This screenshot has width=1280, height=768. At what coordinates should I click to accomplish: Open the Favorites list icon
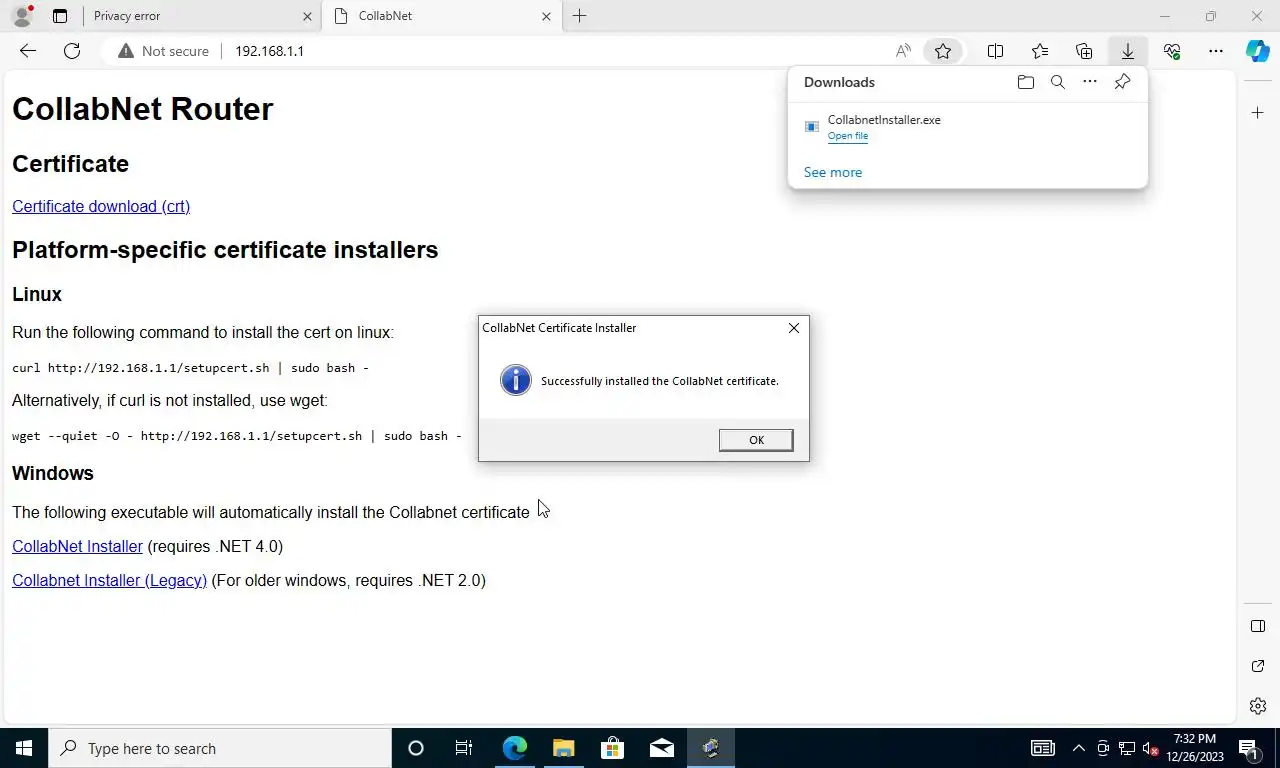point(1040,51)
